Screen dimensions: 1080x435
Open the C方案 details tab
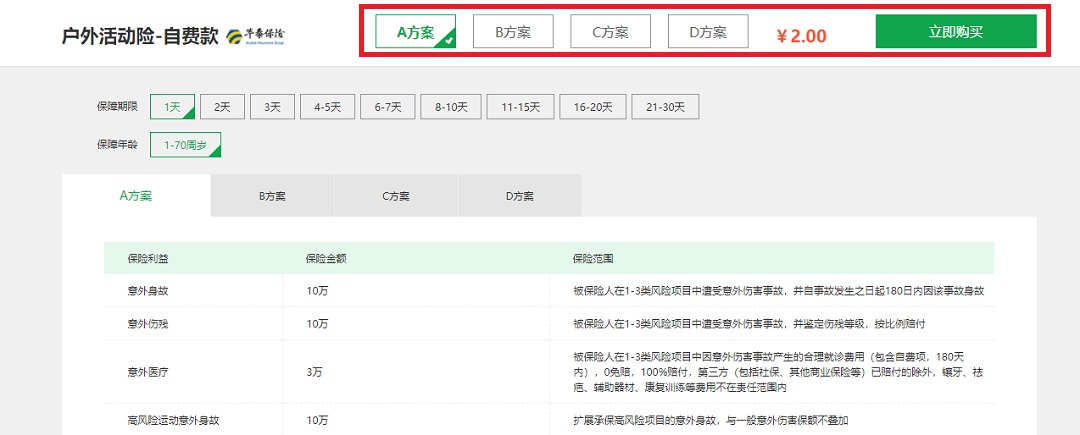coord(396,196)
